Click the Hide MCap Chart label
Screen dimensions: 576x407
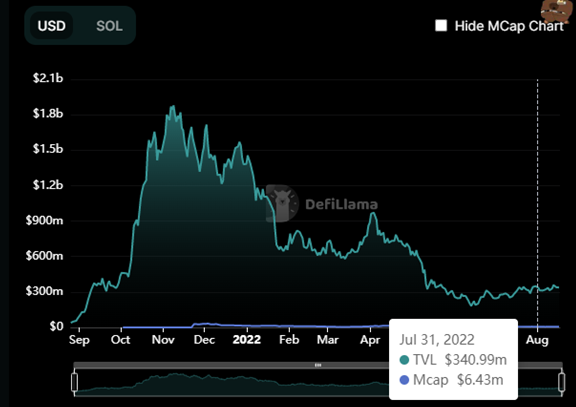pyautogui.click(x=509, y=26)
